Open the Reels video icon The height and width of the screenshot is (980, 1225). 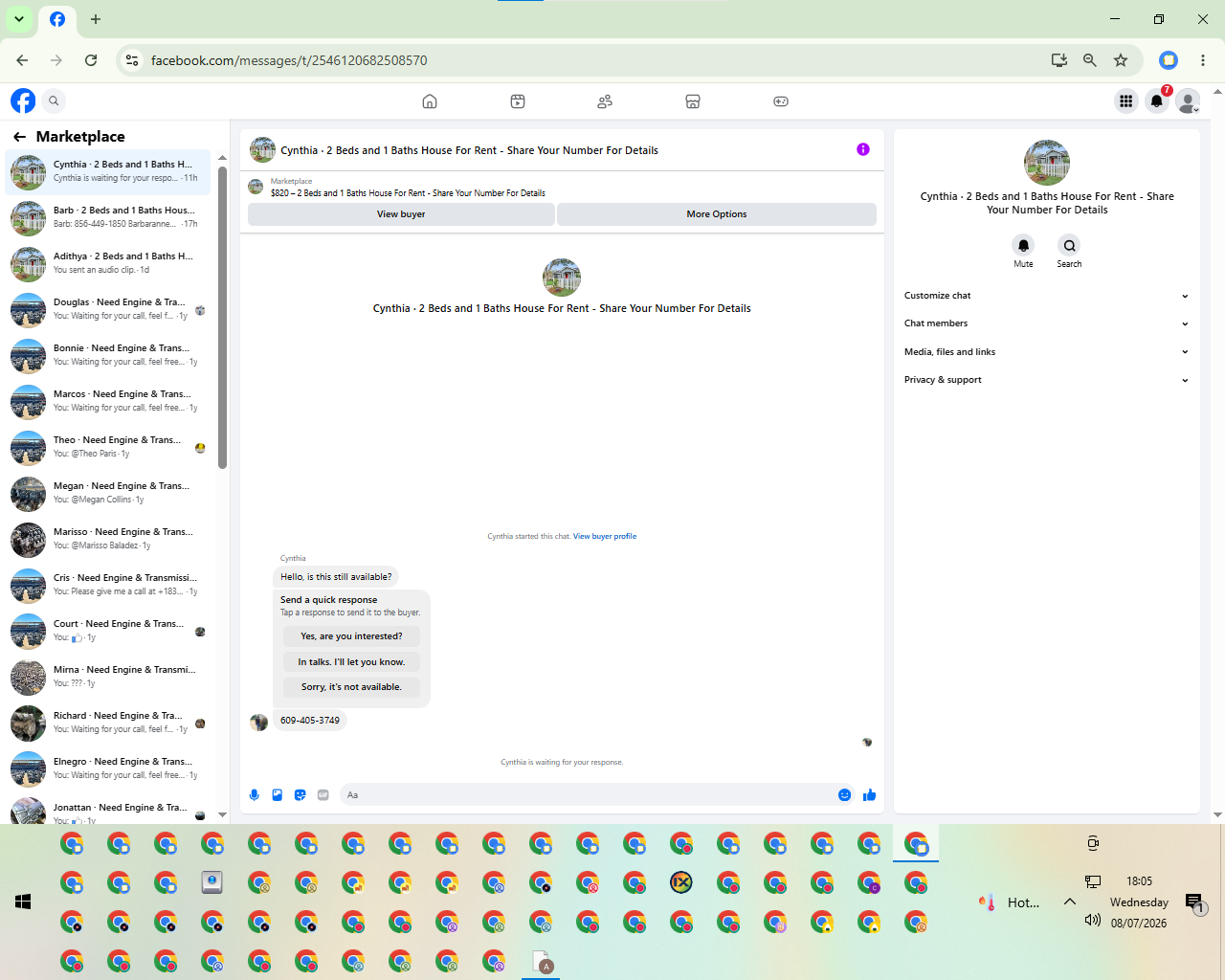tap(518, 101)
